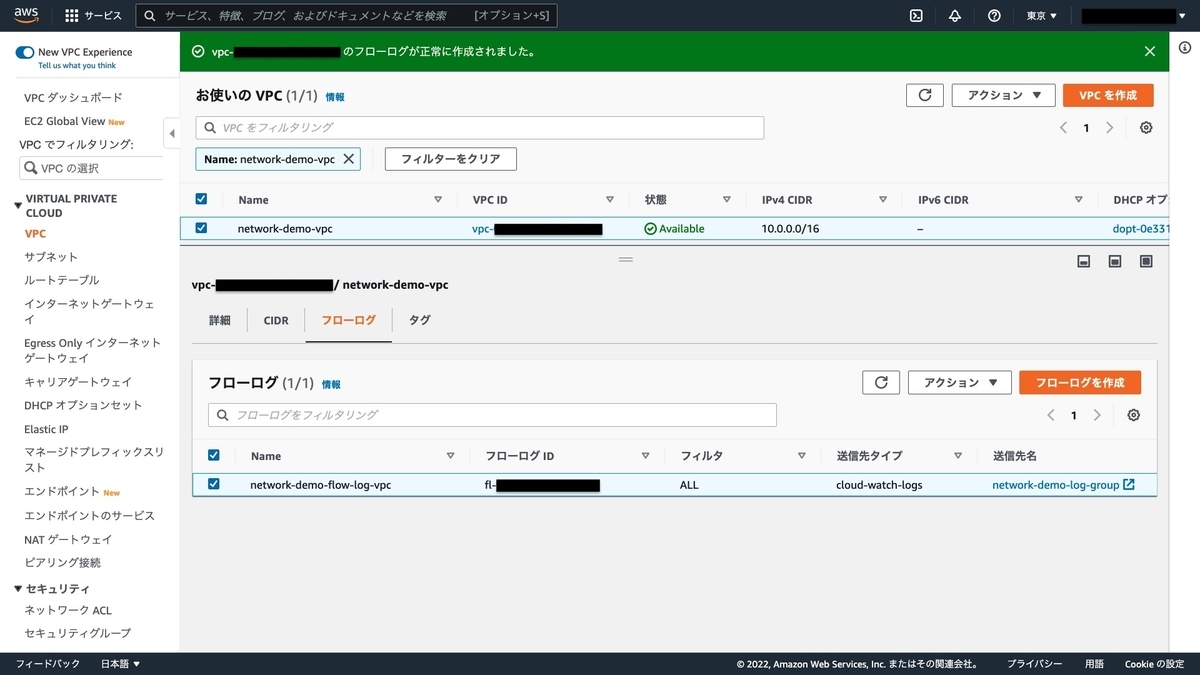Image resolution: width=1200 pixels, height=675 pixels.
Task: Click the フローログを作成 button
Action: point(1080,382)
